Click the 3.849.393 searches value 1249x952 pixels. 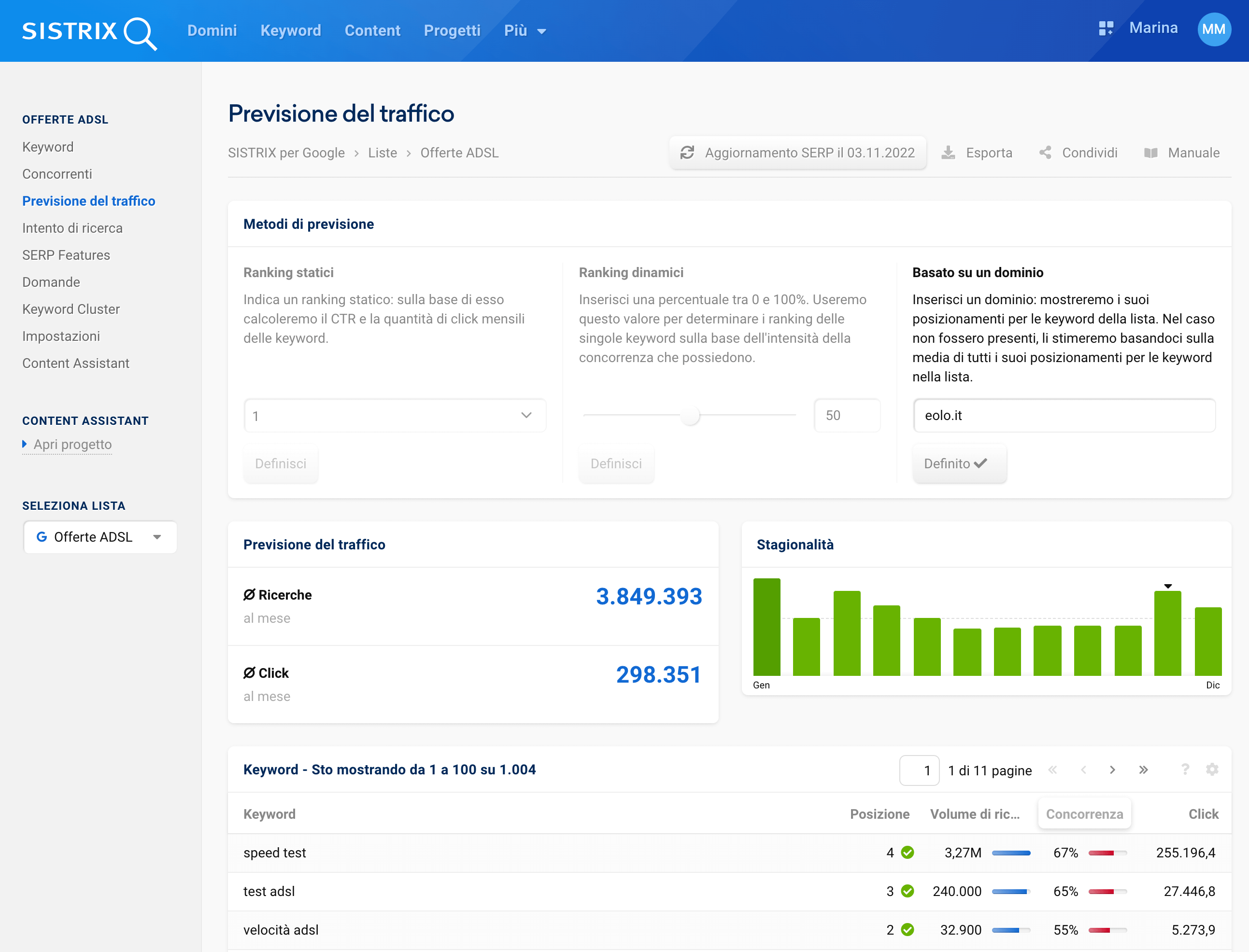coord(649,596)
